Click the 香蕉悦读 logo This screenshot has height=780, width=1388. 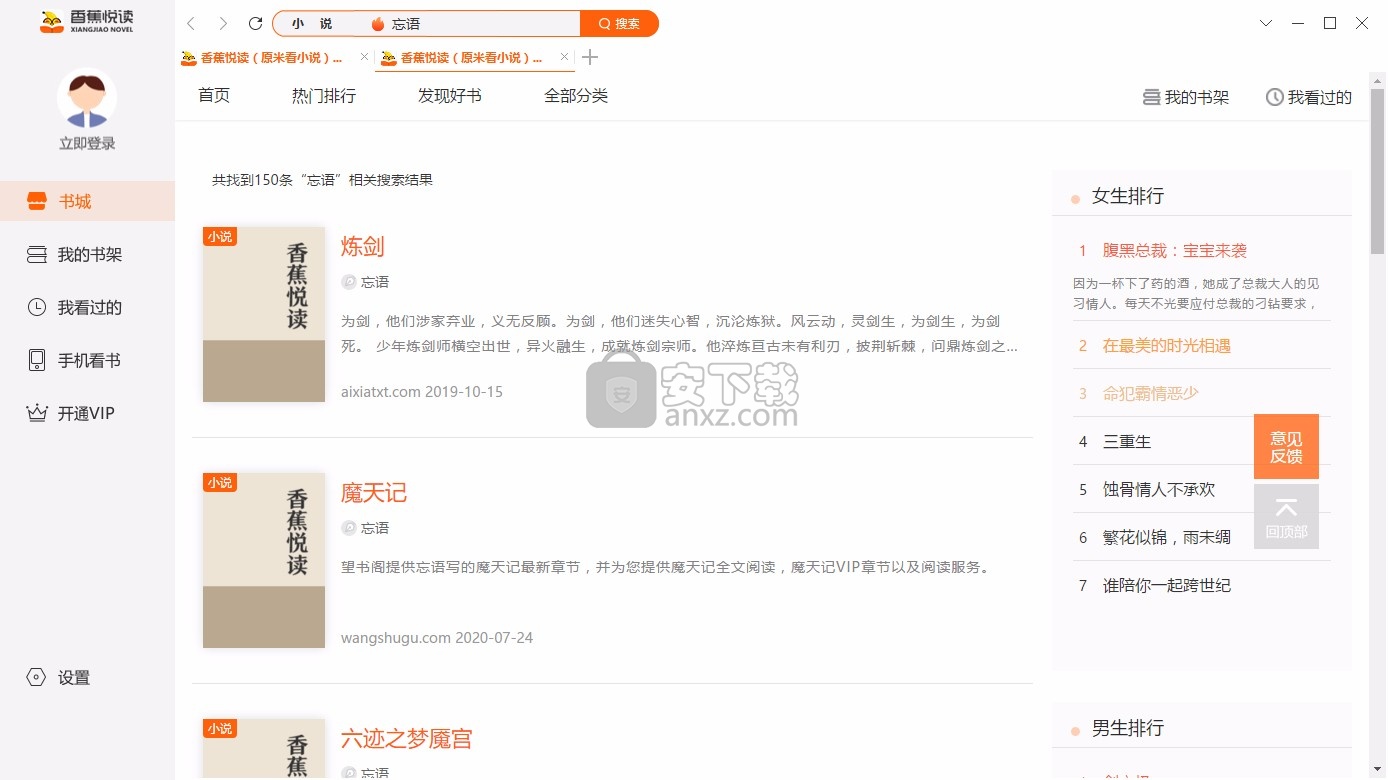(x=86, y=22)
